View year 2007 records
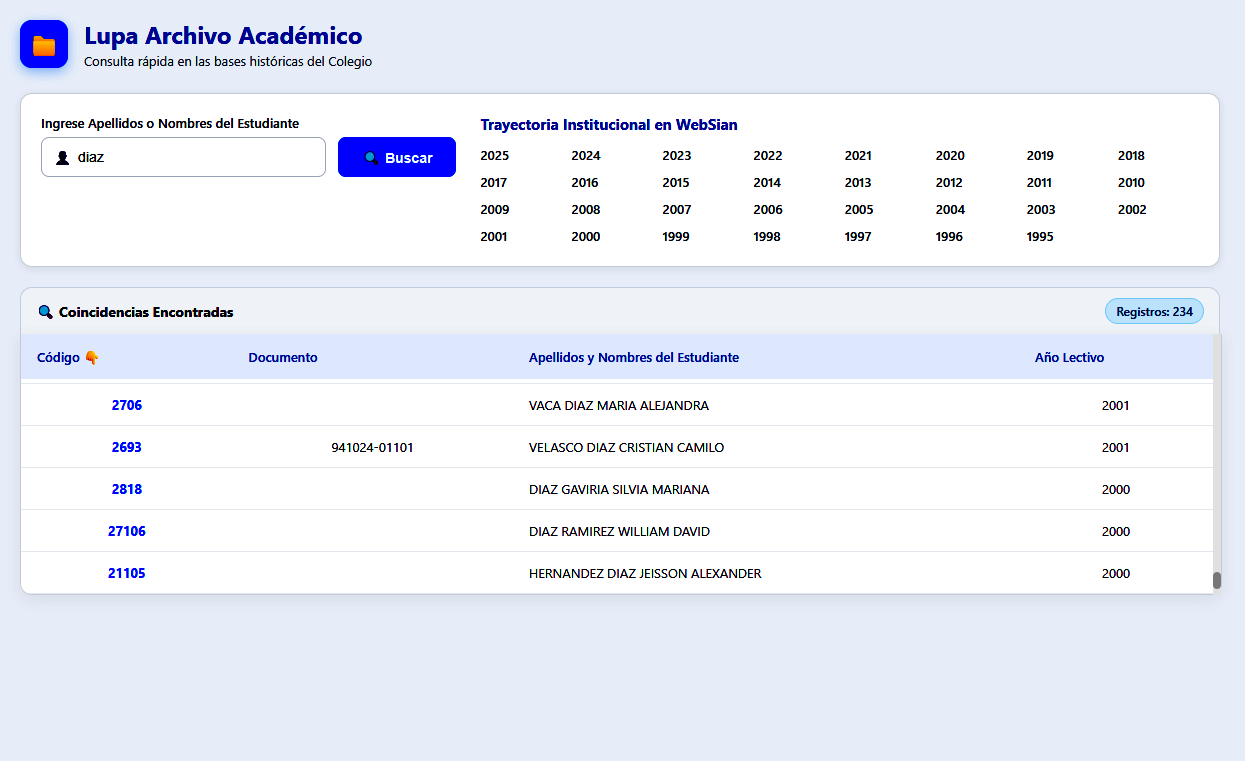The width and height of the screenshot is (1245, 761). (x=677, y=210)
